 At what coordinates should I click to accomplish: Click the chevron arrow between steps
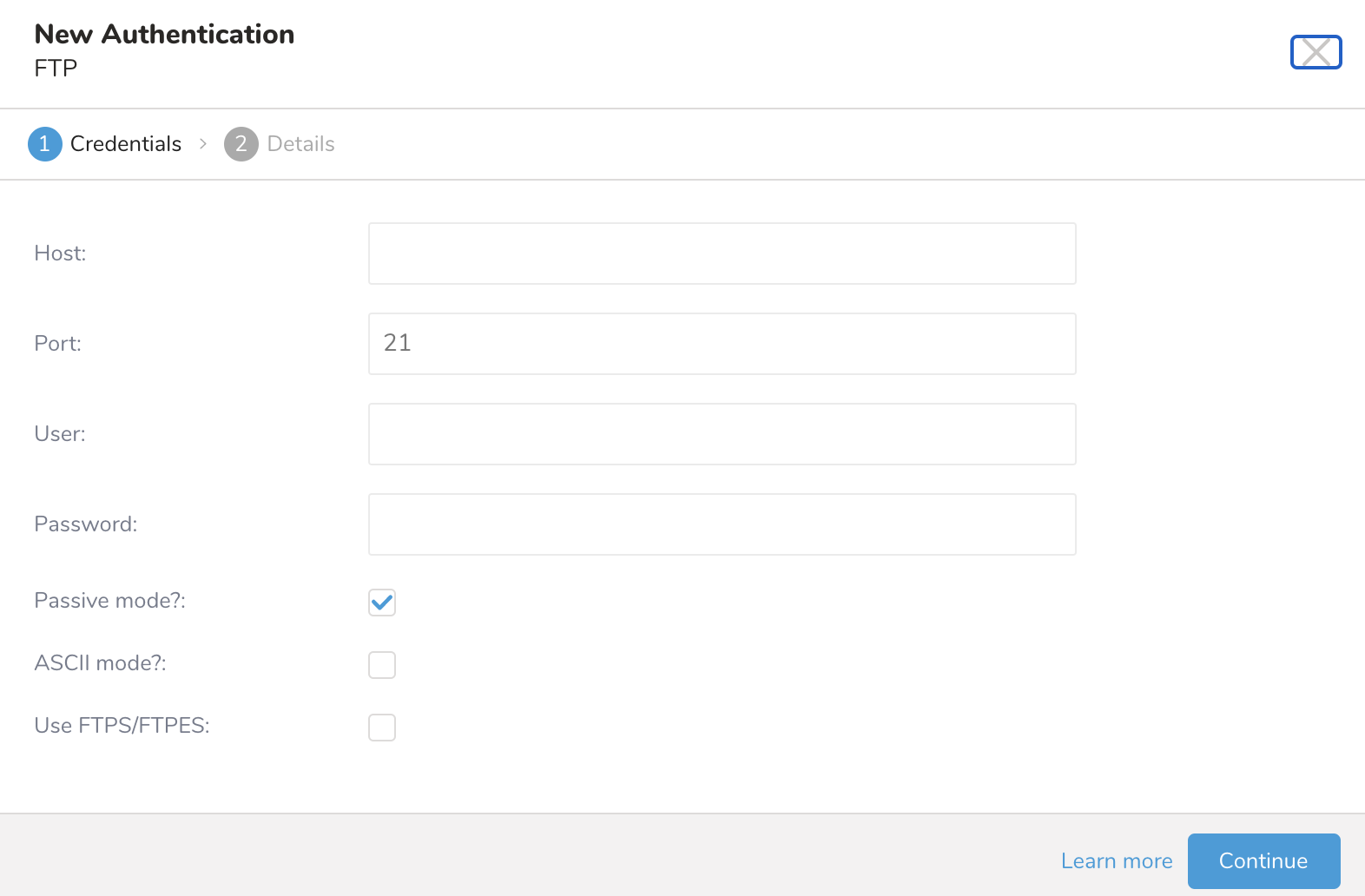pos(203,144)
